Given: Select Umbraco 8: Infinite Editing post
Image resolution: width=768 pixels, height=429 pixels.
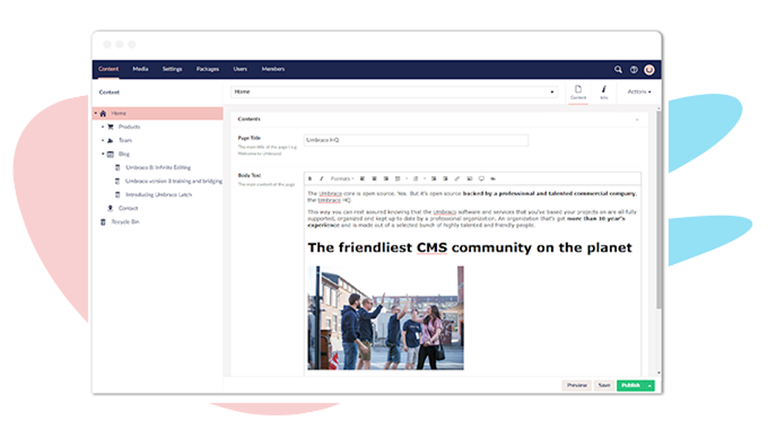Looking at the screenshot, I should click(158, 167).
